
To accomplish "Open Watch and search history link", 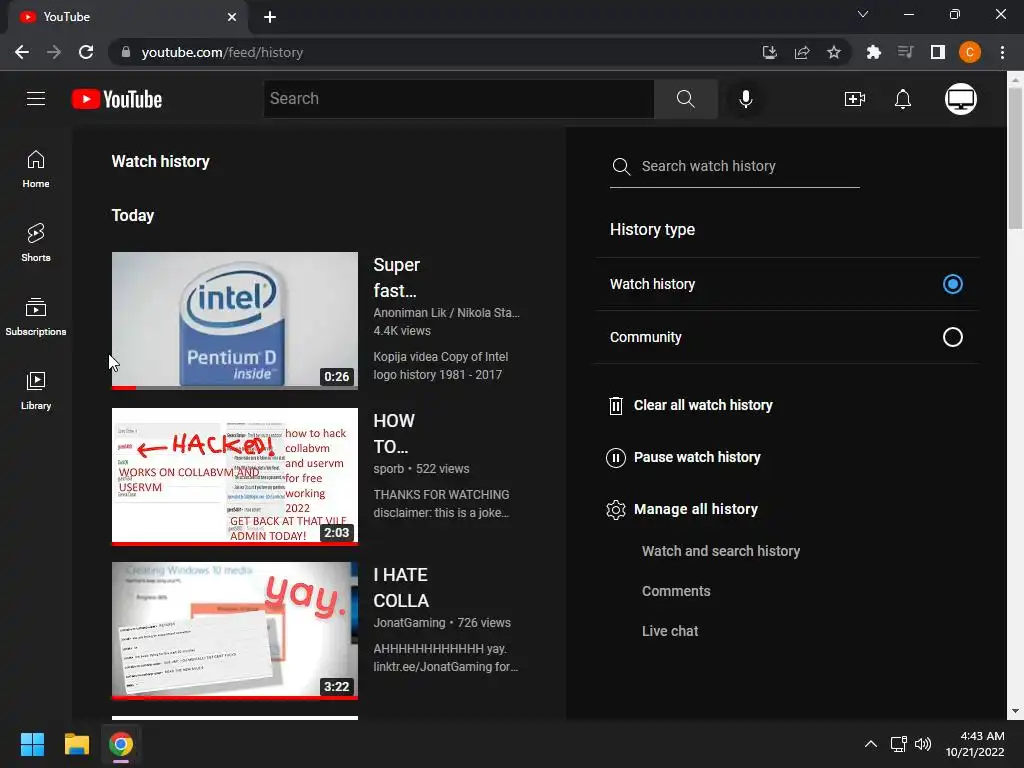I will tap(720, 551).
